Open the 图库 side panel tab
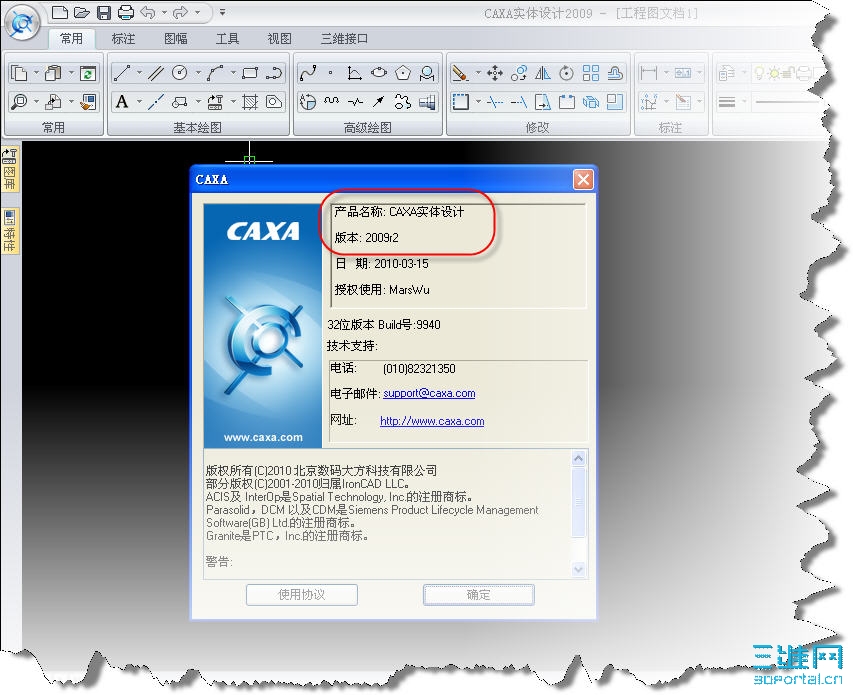Image resolution: width=853 pixels, height=695 pixels. (x=10, y=169)
